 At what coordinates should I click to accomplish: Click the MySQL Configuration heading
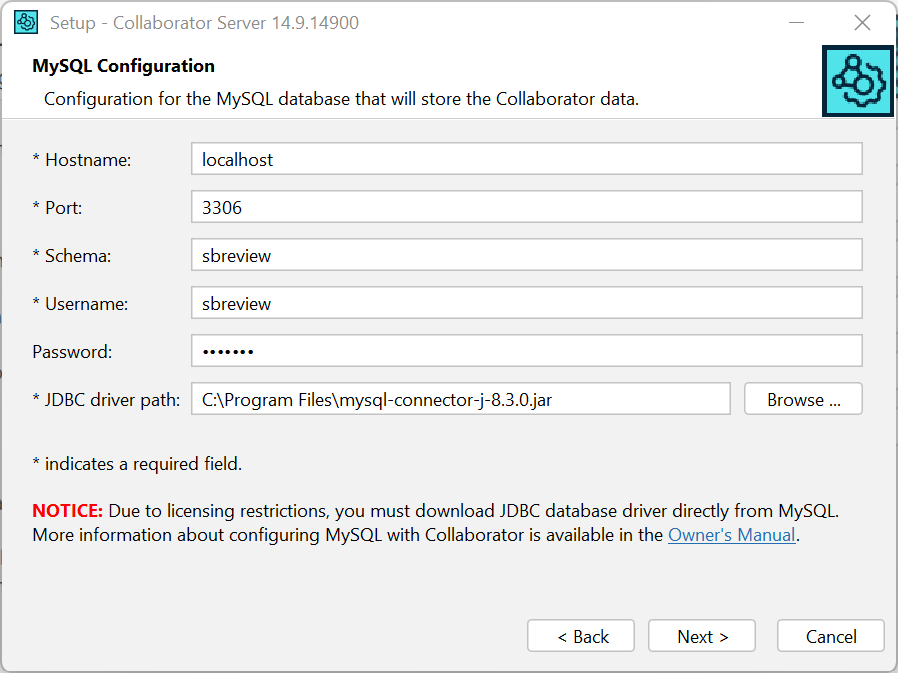point(120,65)
